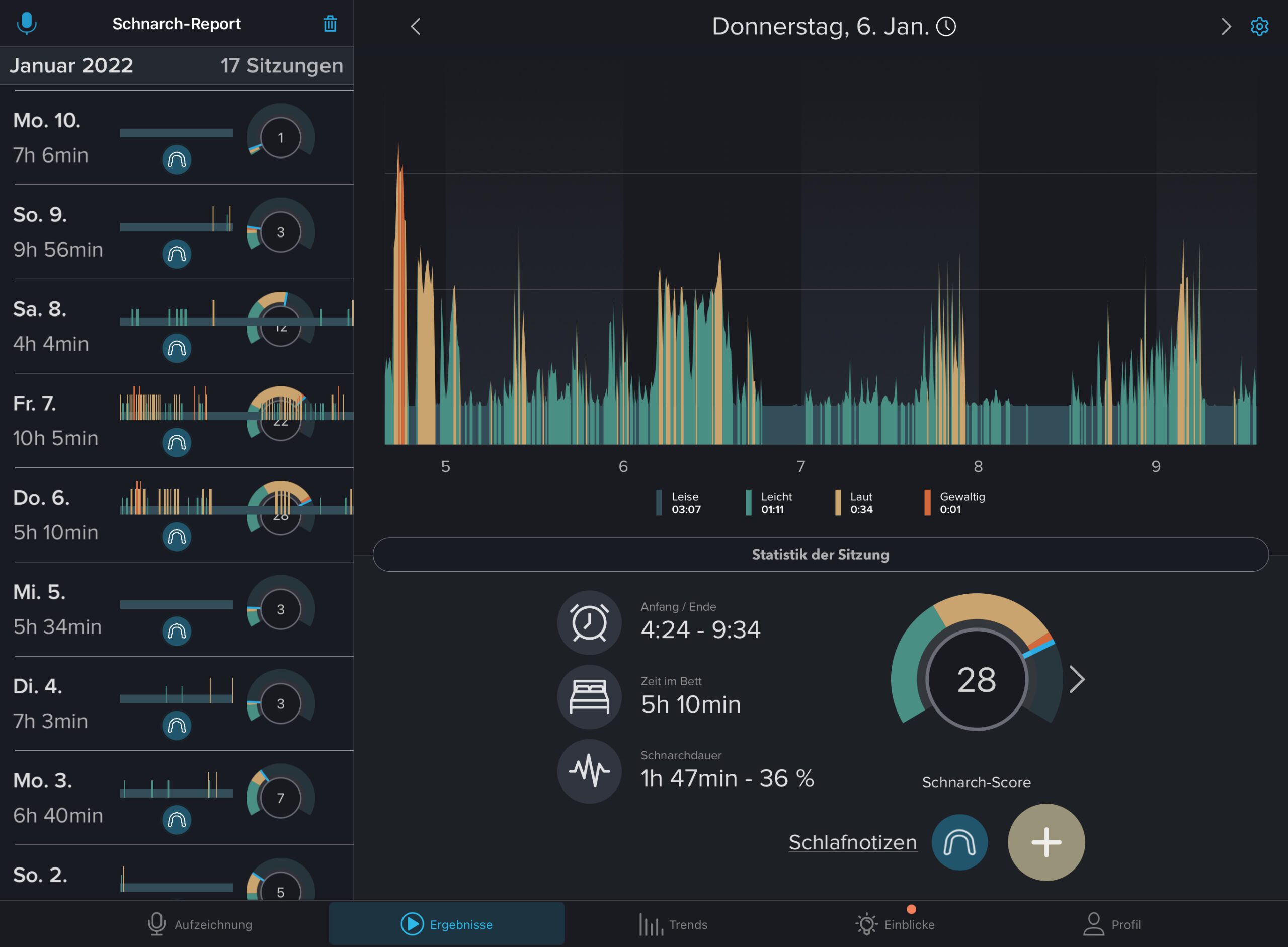1288x947 pixels.
Task: Open the Profil tab
Action: click(1111, 925)
